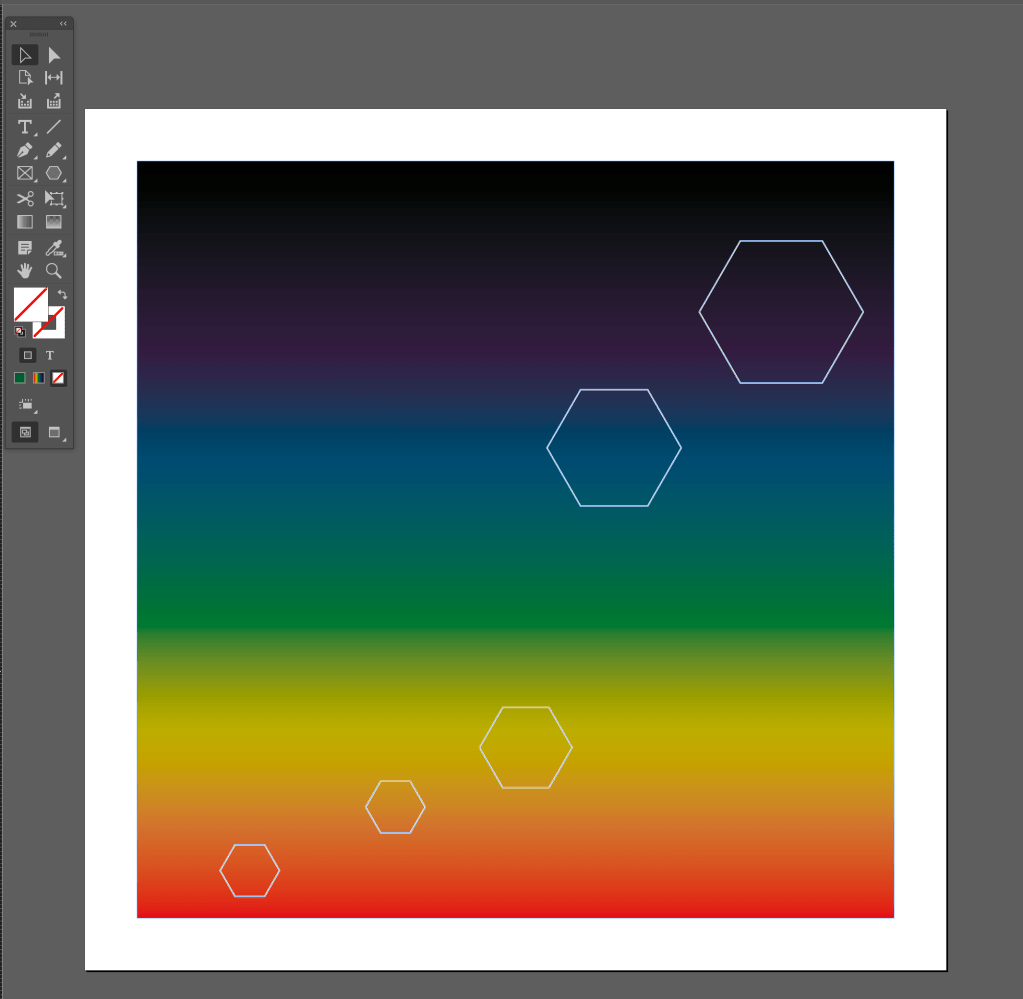Pick the Content Collector tool
Image resolution: width=1023 pixels, height=999 pixels.
[25, 101]
